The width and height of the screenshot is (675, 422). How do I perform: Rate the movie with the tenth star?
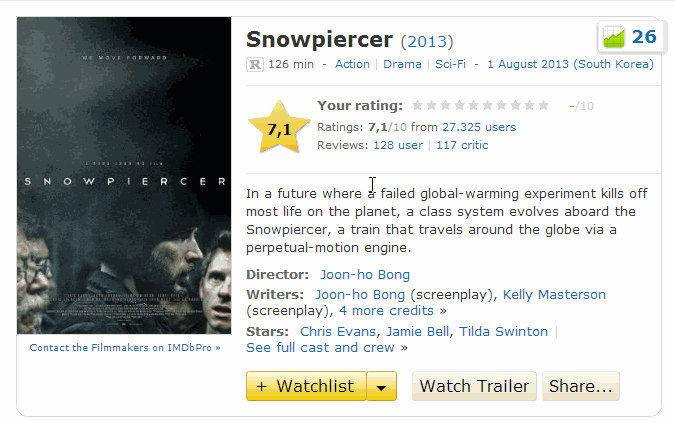[x=544, y=105]
